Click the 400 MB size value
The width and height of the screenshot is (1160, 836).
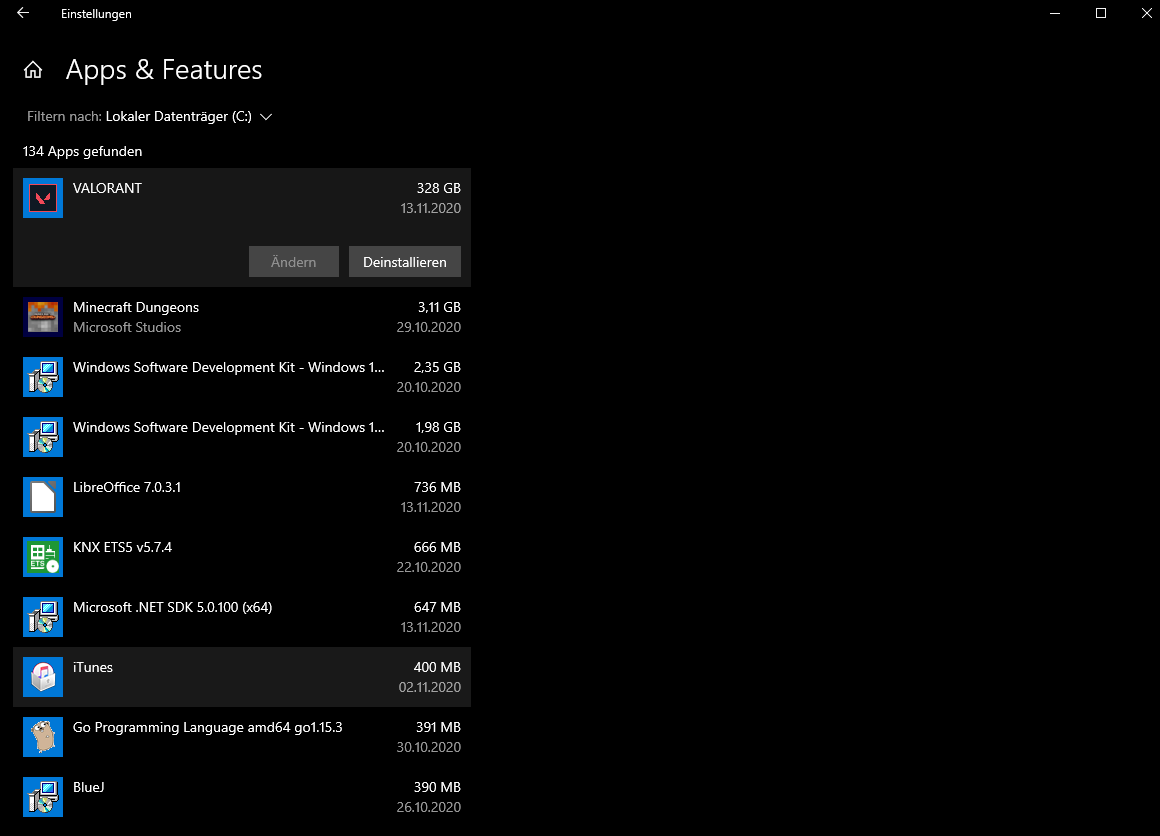click(437, 667)
